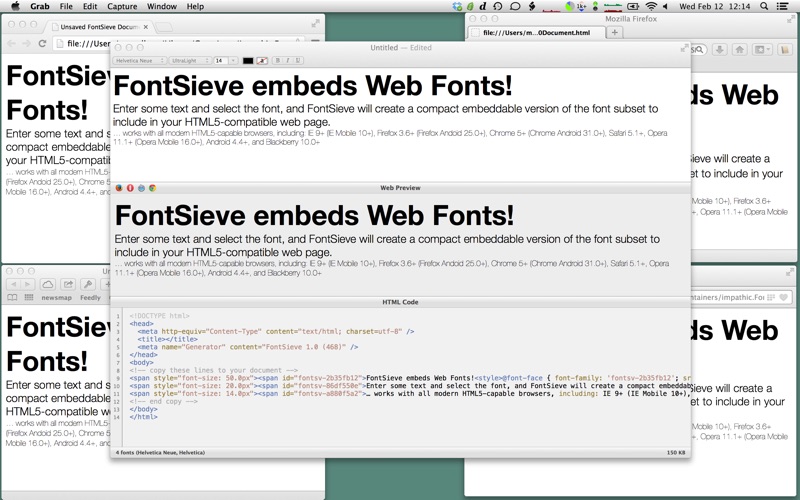Click the heart icon in bottom-right browser
The height and width of the screenshot is (500, 800).
(784, 297)
